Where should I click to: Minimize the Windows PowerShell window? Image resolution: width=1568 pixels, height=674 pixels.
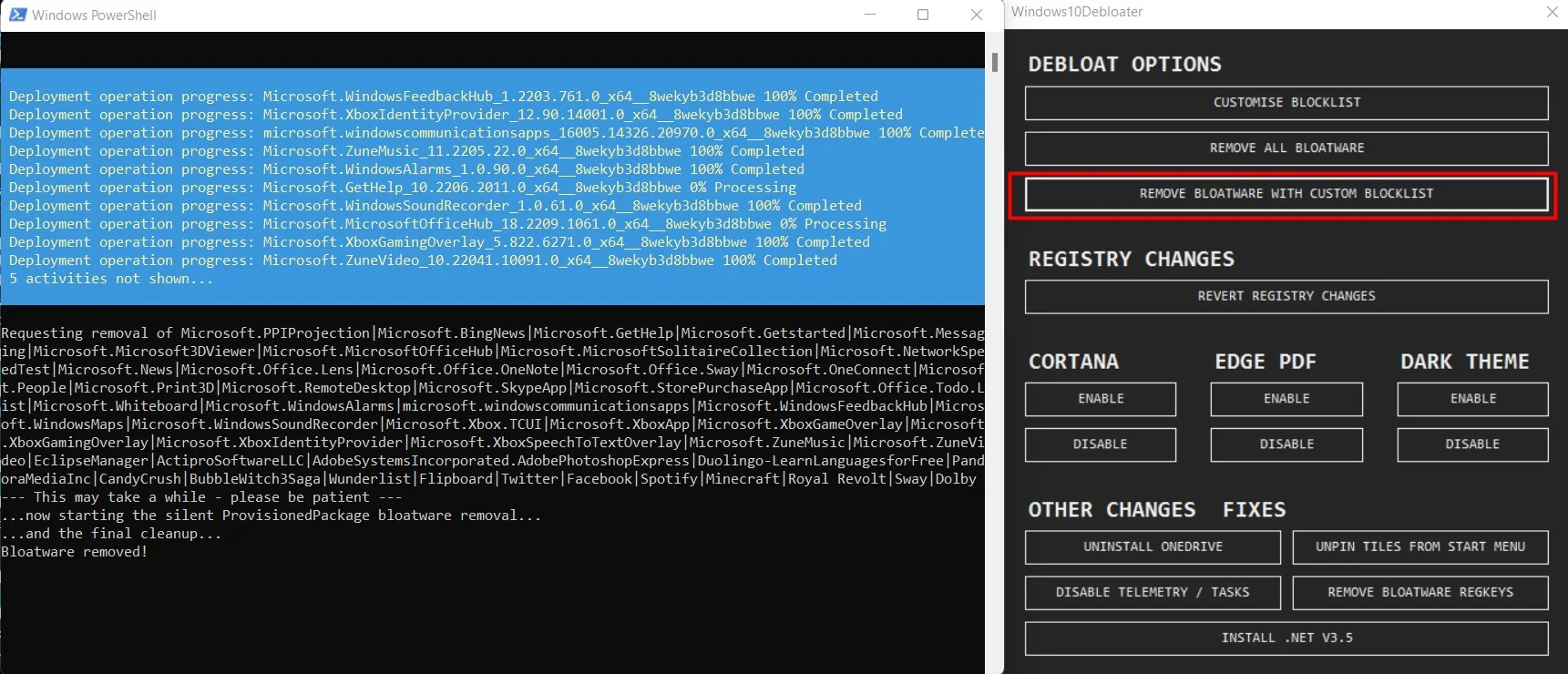[870, 15]
